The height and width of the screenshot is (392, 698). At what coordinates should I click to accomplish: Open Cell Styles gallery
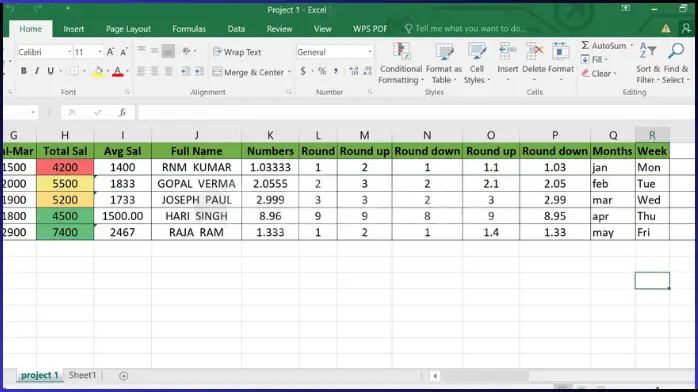pyautogui.click(x=477, y=63)
